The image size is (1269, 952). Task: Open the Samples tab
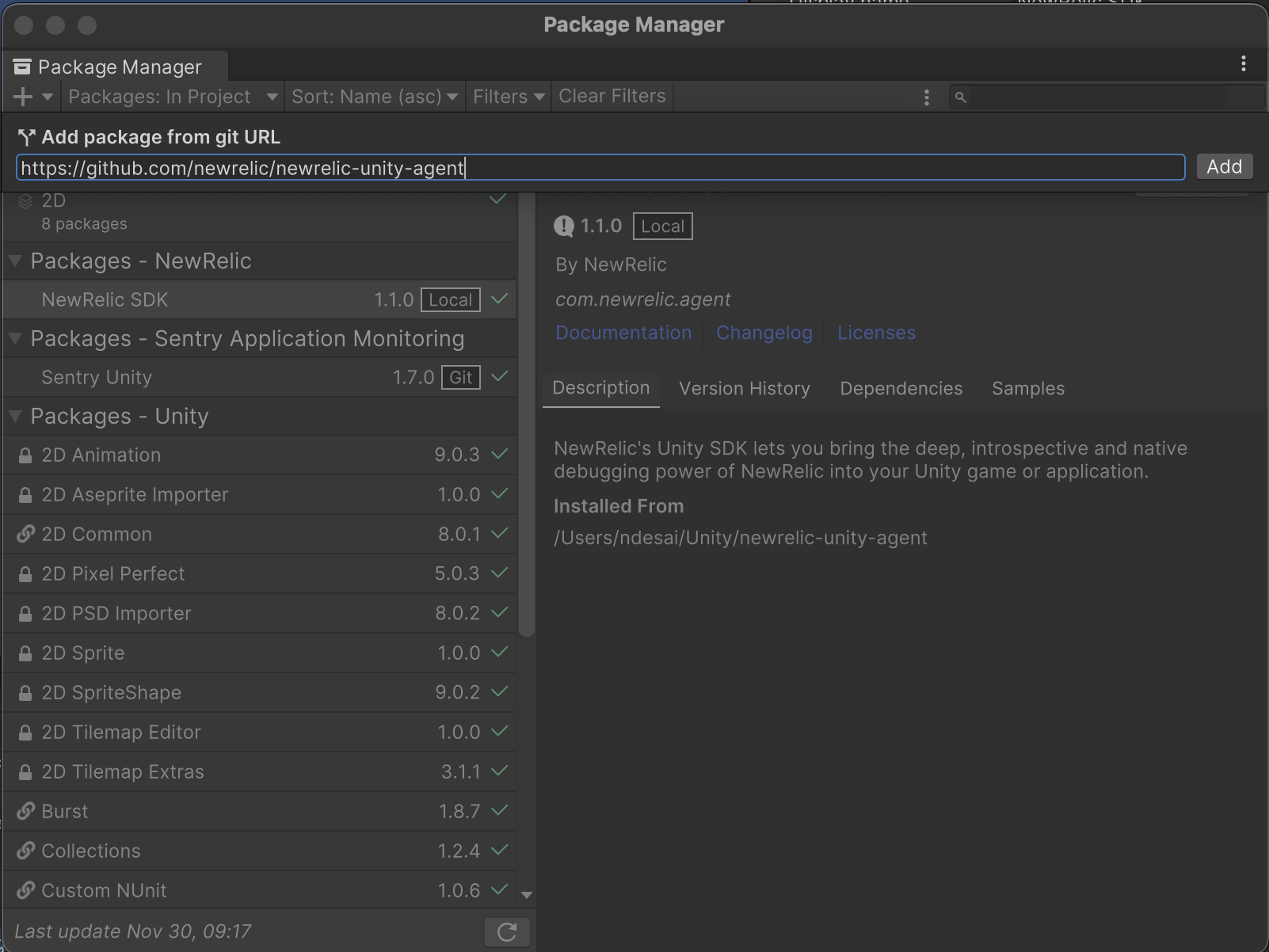click(1027, 388)
